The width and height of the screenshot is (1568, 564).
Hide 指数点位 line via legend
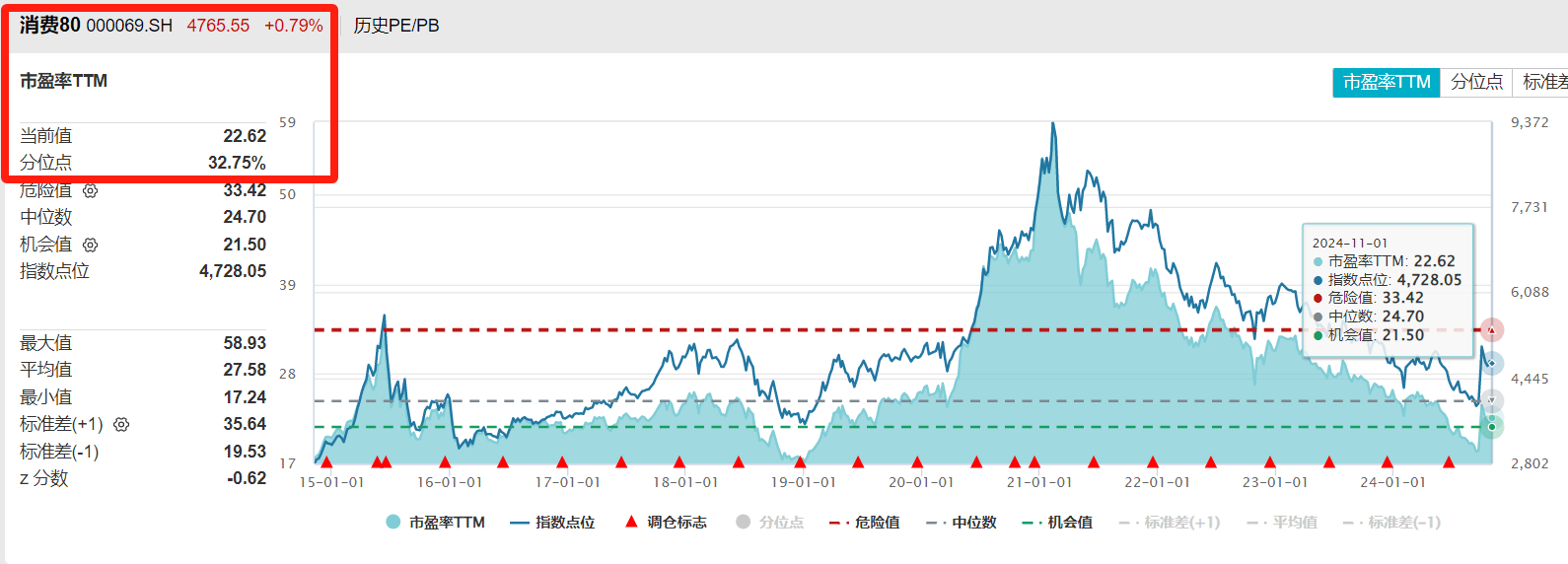click(x=553, y=523)
